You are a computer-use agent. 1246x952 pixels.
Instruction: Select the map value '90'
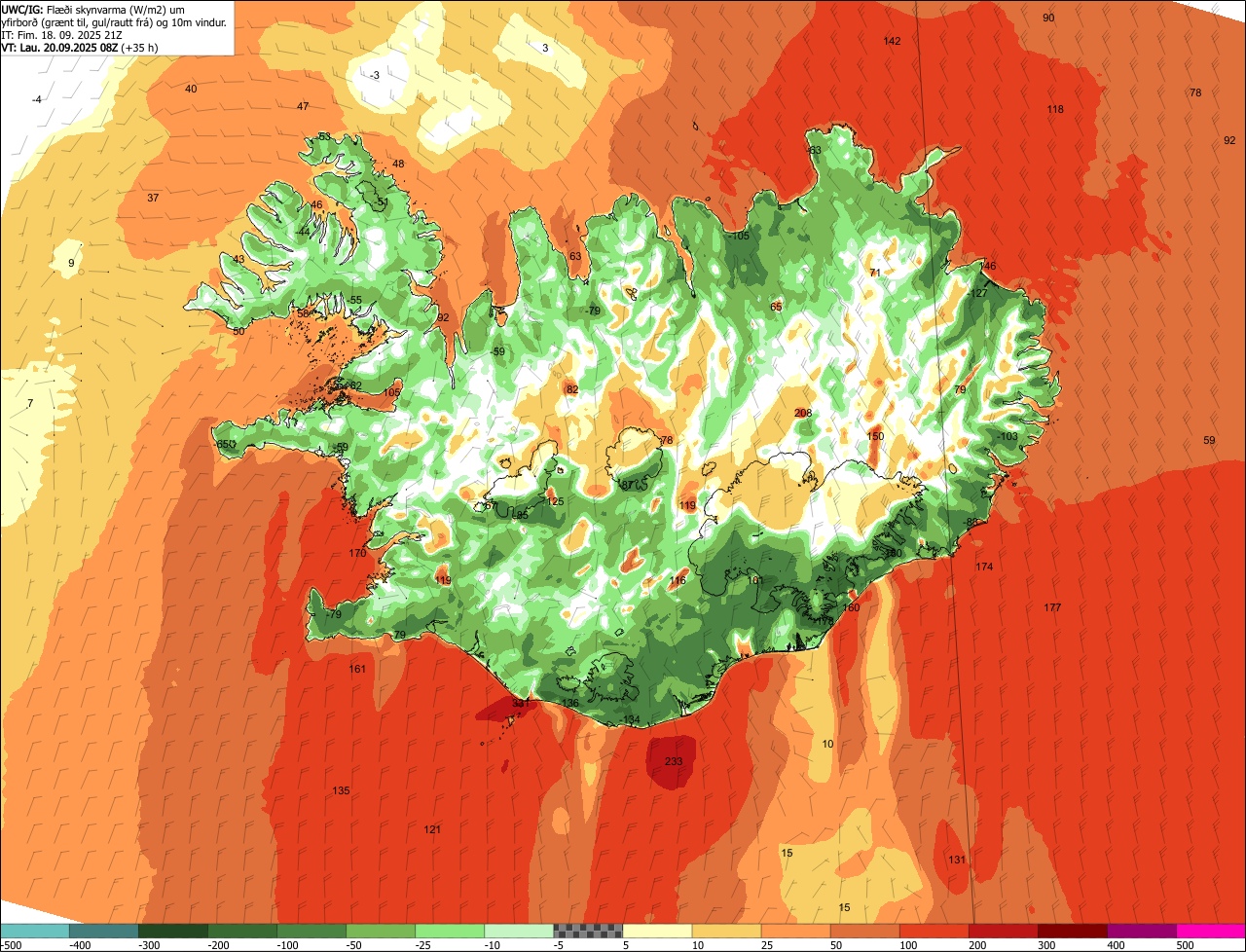tap(1048, 18)
